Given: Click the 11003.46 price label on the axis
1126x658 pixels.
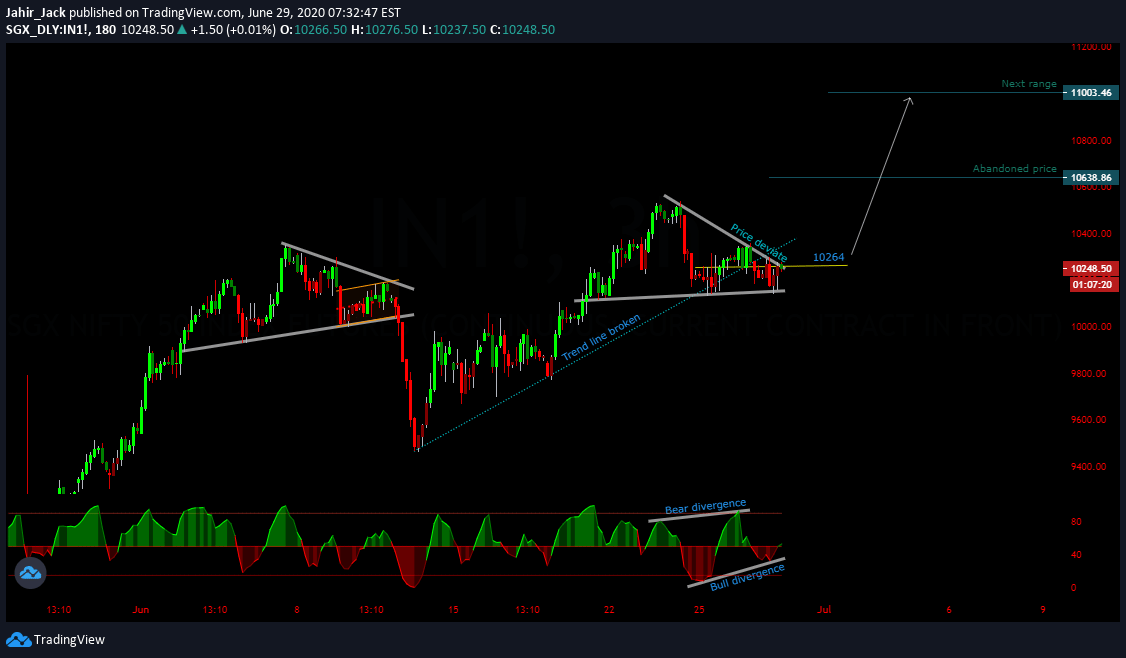Looking at the screenshot, I should point(1090,92).
